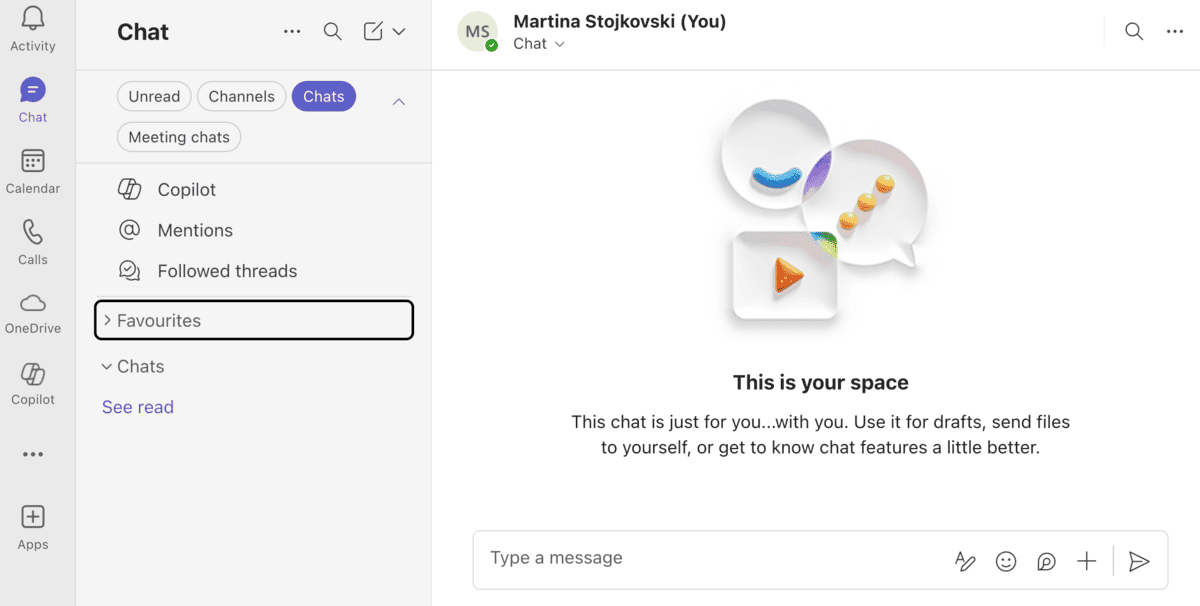Open Copilot from the left rail
Screen dimensions: 1200x606
click(x=33, y=382)
